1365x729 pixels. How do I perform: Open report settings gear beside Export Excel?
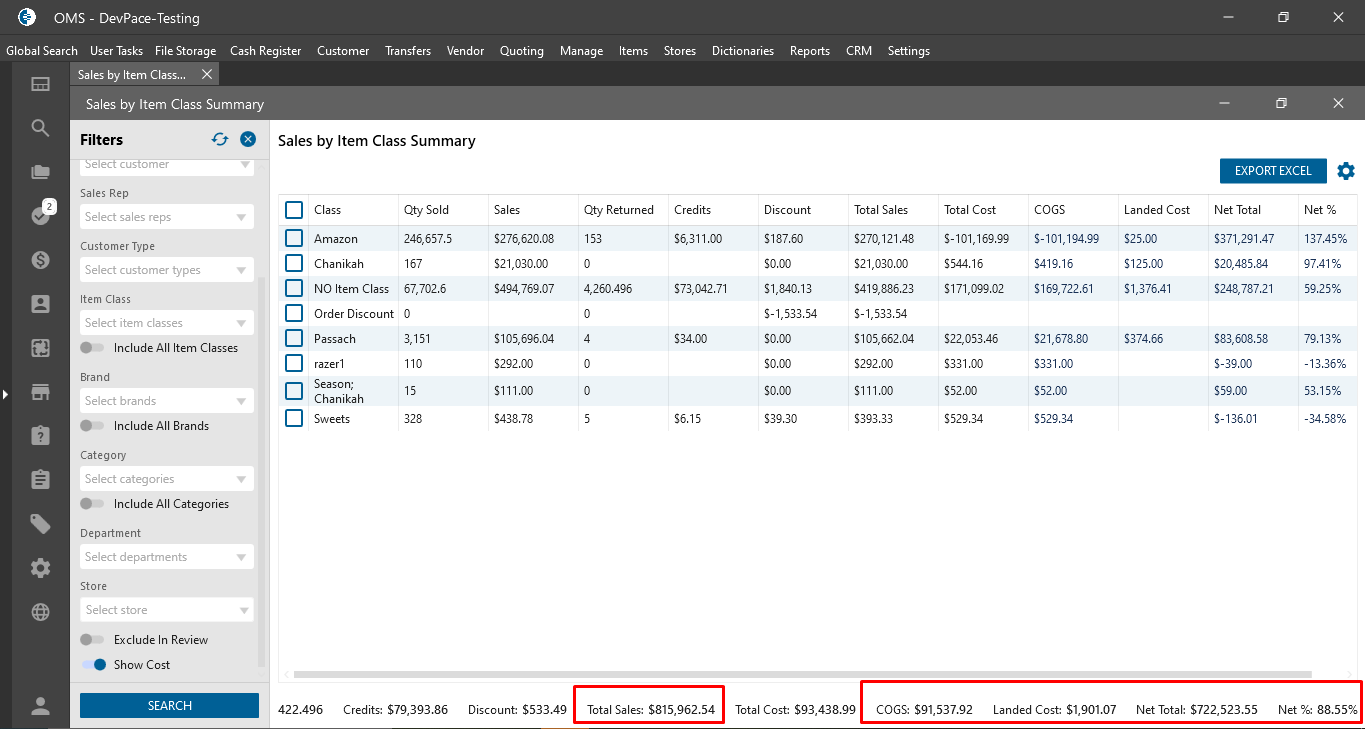coord(1346,171)
